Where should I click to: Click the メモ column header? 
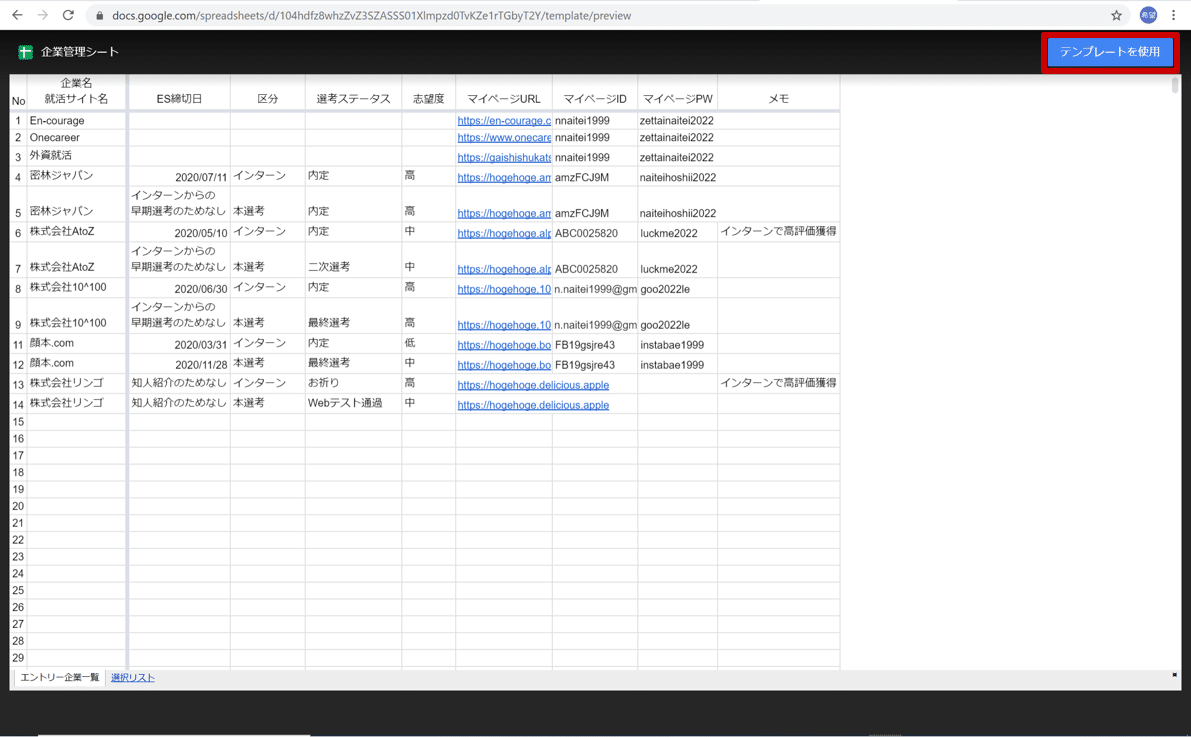(779, 99)
